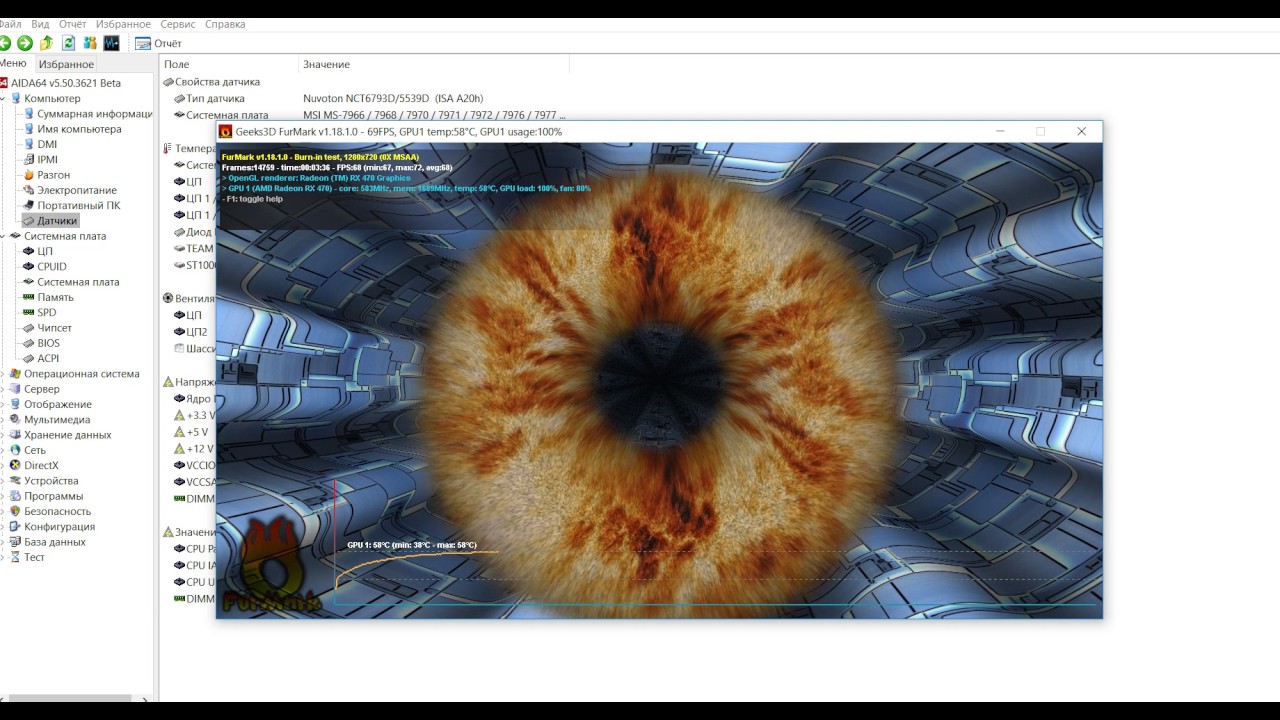
Task: Click the BIOS icon in tree
Action: (x=28, y=343)
